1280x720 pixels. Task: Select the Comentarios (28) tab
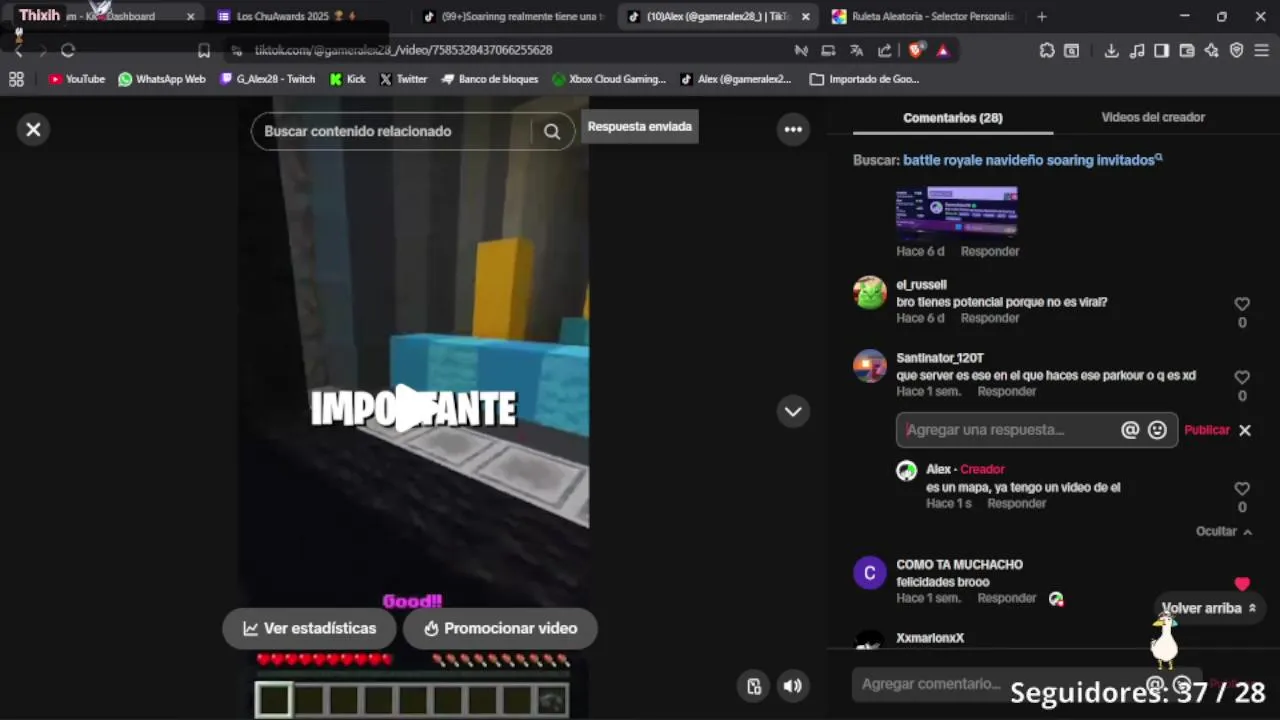click(953, 117)
